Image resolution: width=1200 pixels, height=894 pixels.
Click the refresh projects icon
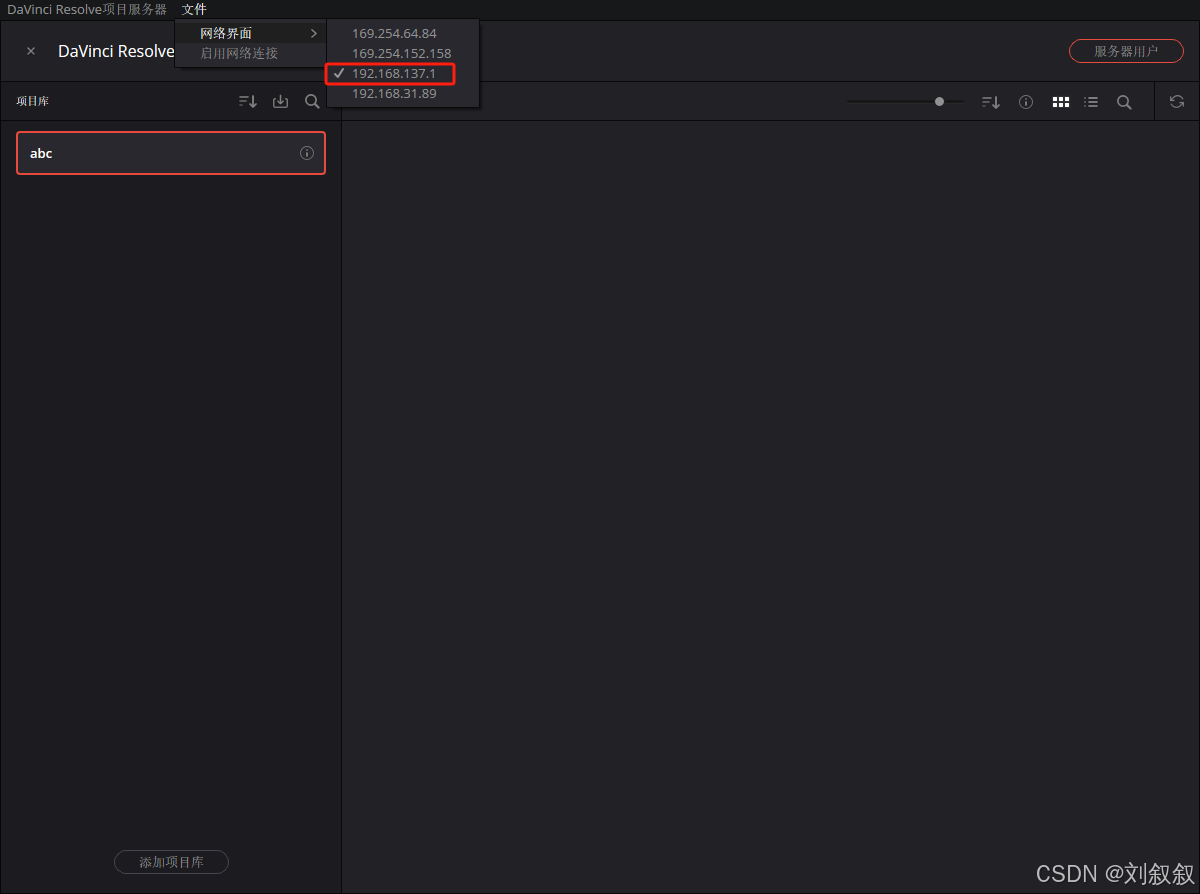pyautogui.click(x=1176, y=101)
